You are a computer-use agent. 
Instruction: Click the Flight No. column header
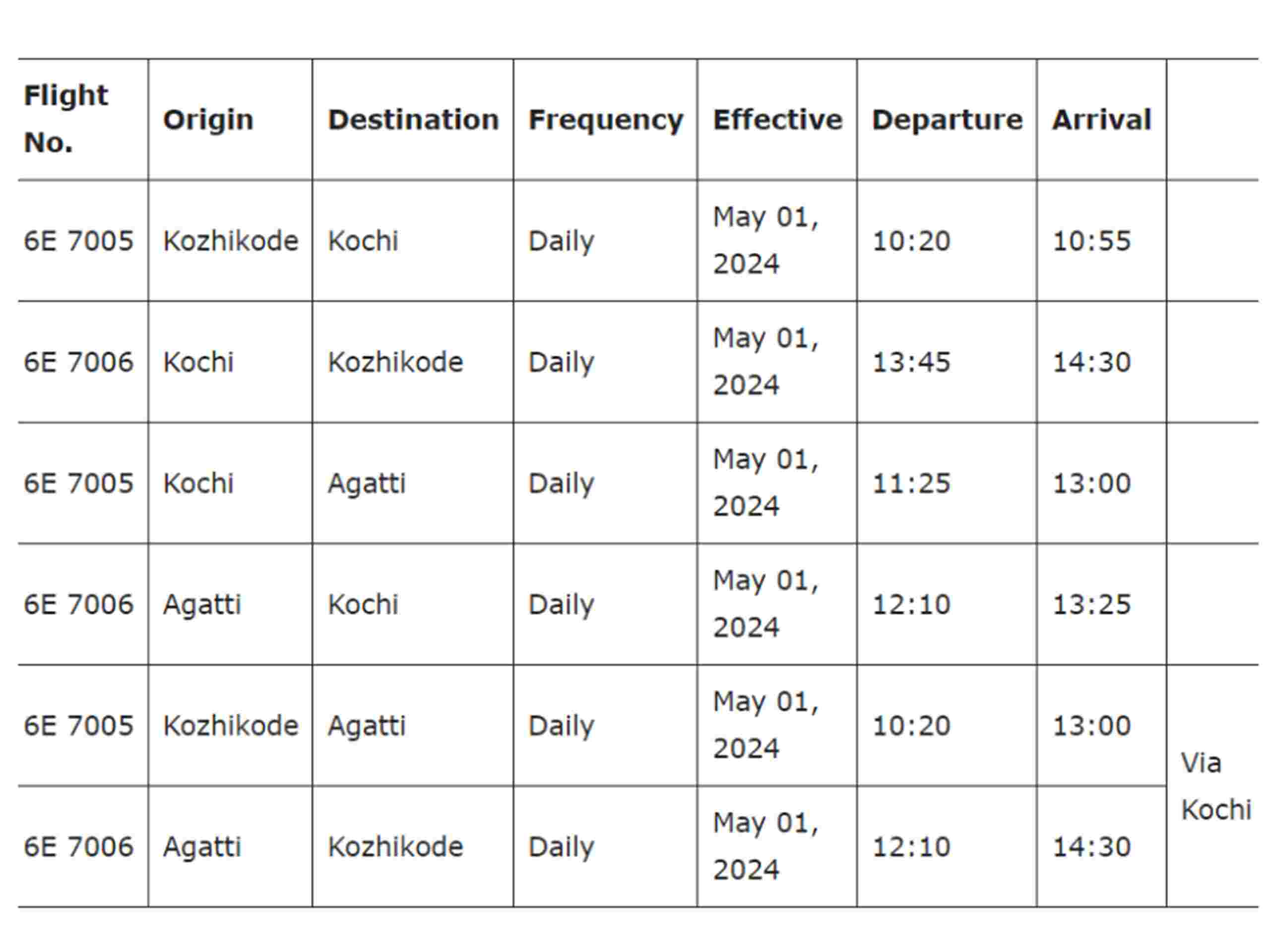(65, 119)
